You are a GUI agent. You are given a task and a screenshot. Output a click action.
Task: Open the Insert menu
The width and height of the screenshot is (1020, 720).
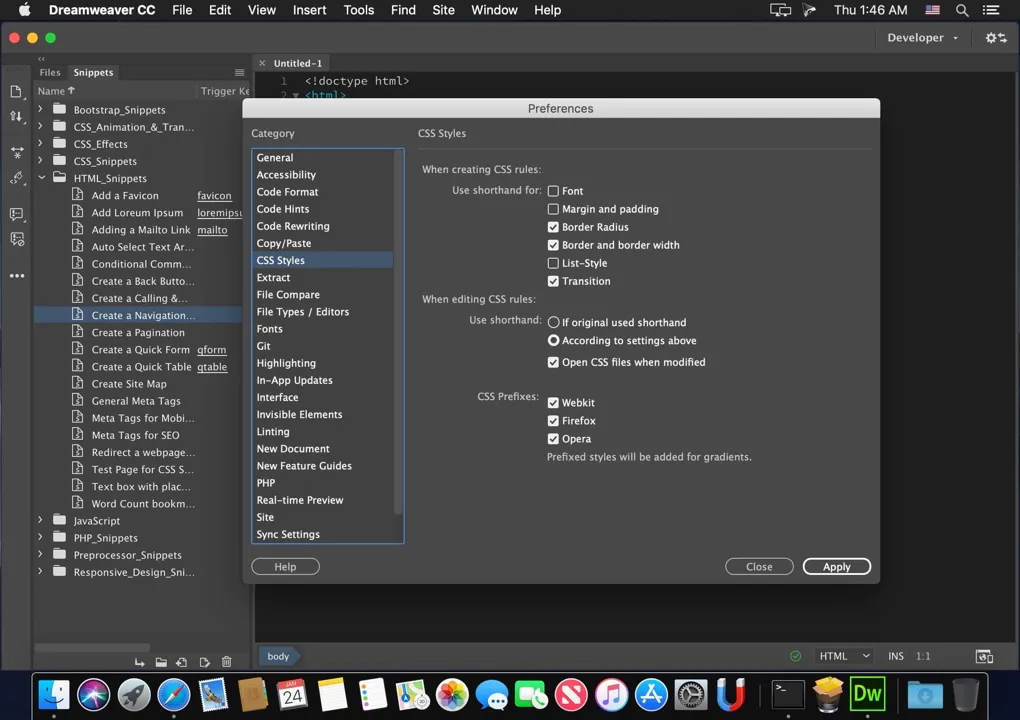click(x=309, y=10)
